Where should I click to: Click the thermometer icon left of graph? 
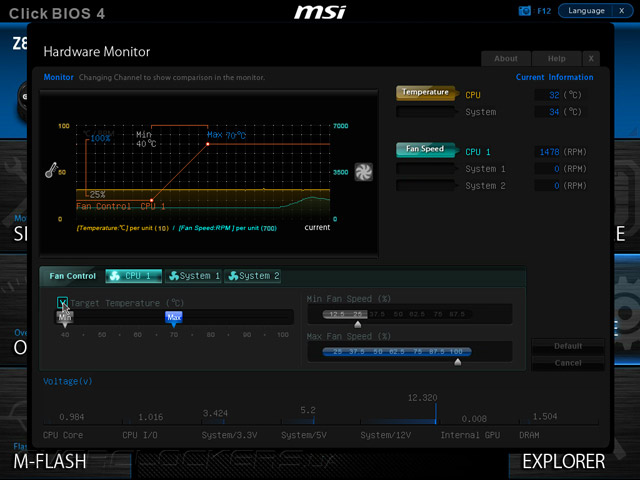click(51, 170)
